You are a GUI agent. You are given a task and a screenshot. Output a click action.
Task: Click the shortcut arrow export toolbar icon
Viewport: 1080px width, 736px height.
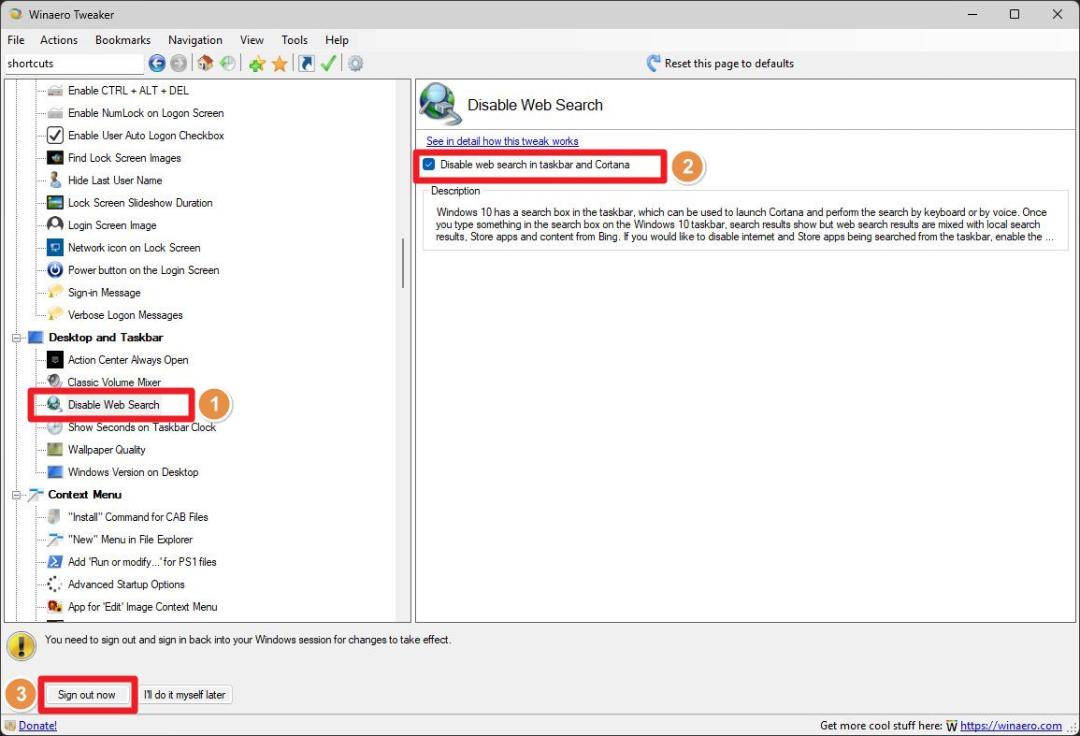[307, 63]
